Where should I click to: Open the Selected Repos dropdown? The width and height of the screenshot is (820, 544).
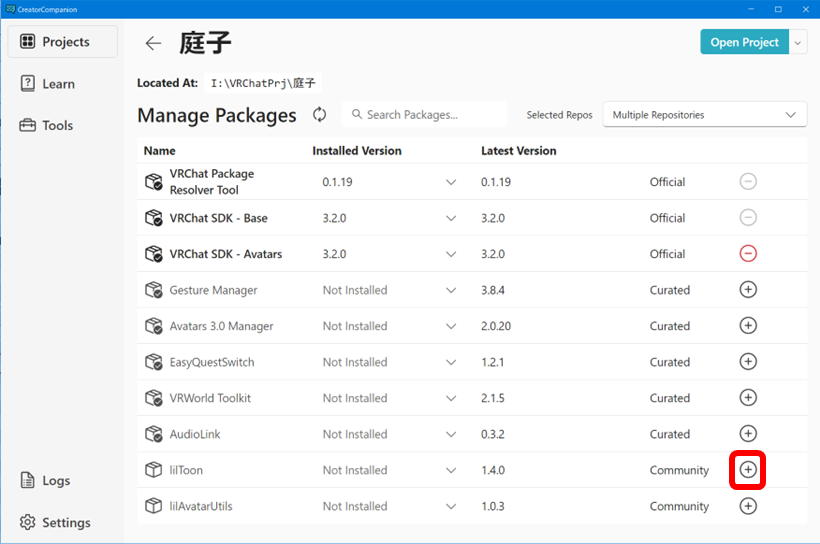(x=704, y=115)
